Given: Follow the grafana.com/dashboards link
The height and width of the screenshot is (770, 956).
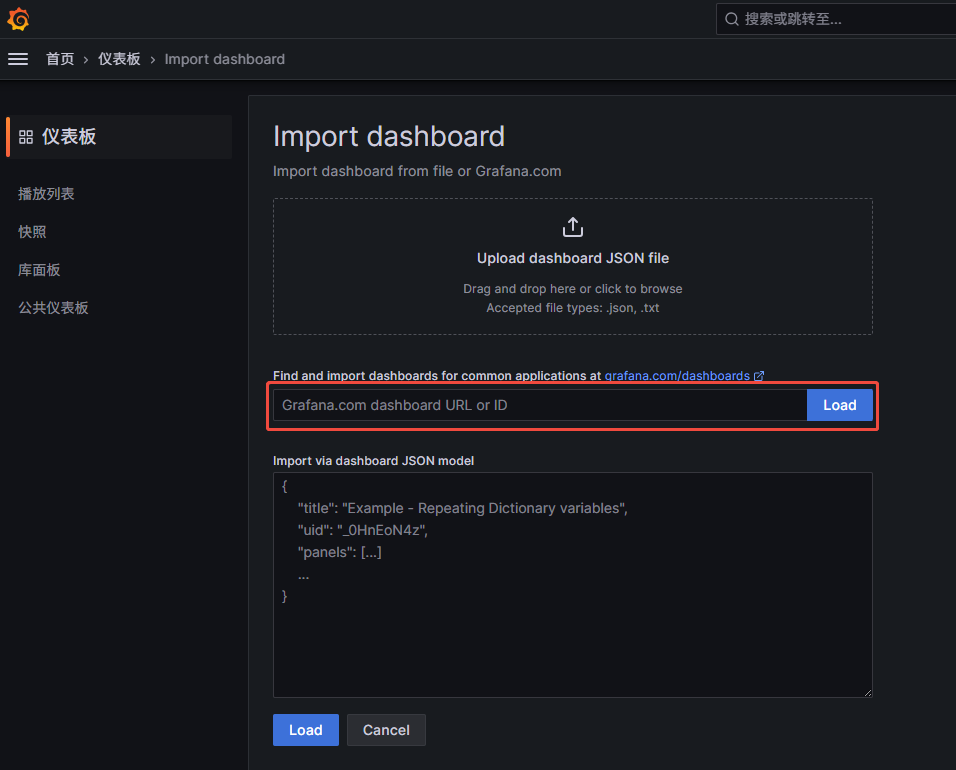Looking at the screenshot, I should pos(676,376).
